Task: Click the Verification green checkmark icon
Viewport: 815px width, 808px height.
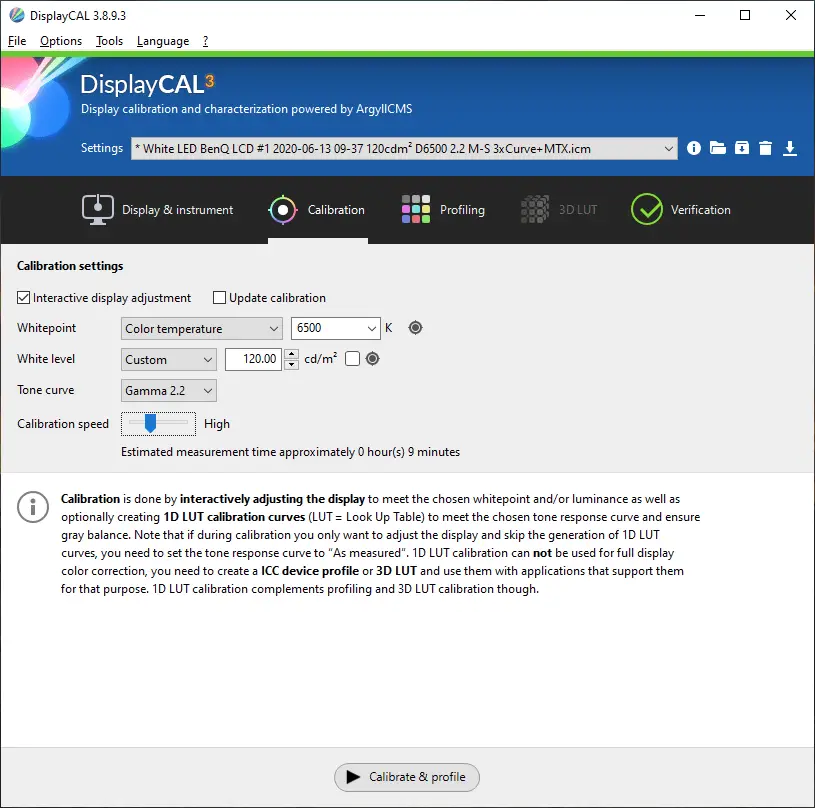Action: (647, 209)
